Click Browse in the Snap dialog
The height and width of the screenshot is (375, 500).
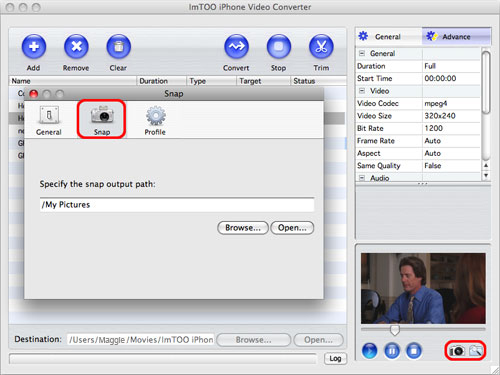(243, 228)
